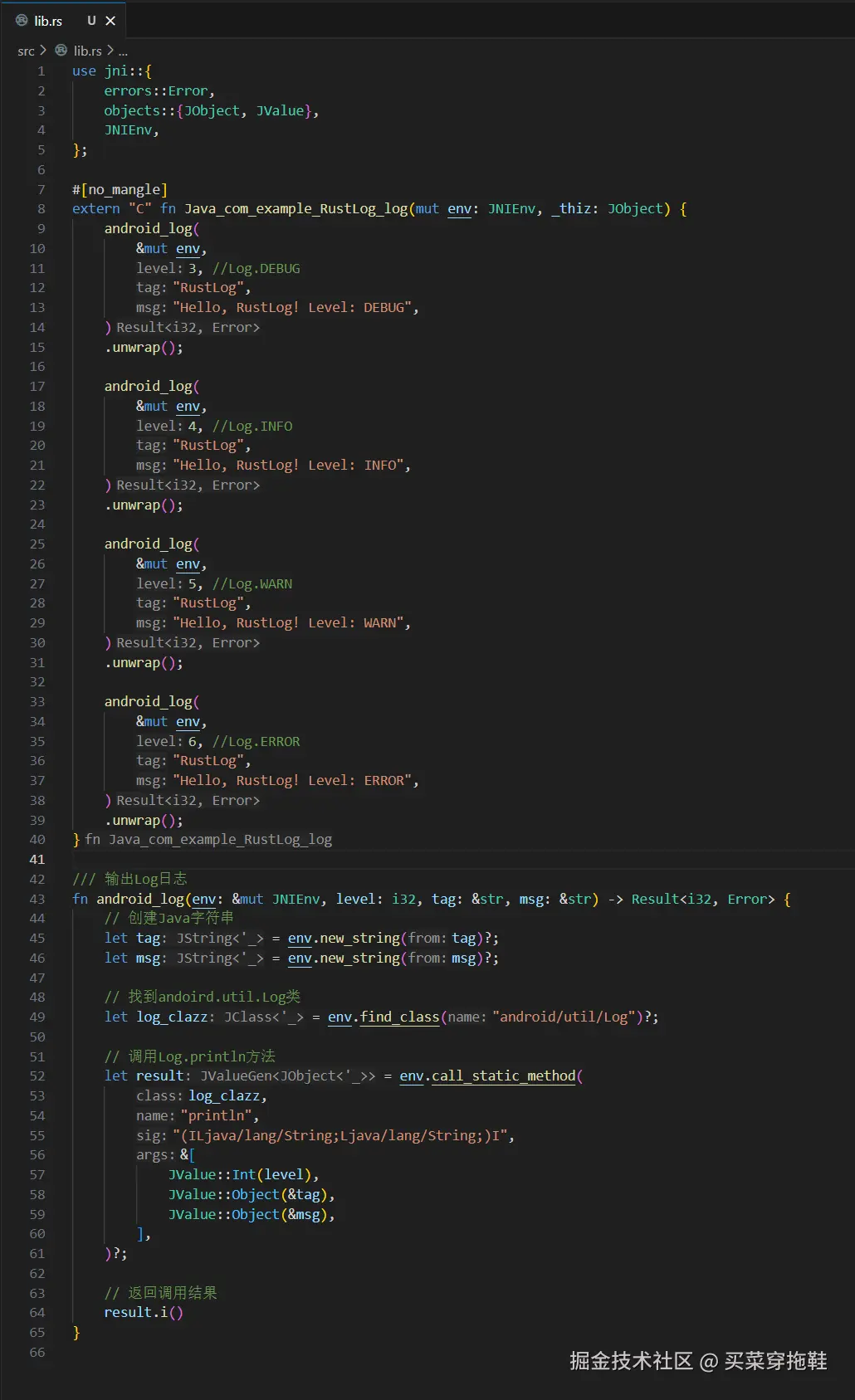Viewport: 855px width, 1400px height.
Task: Click the android_log call on line 9
Action: [x=148, y=229]
